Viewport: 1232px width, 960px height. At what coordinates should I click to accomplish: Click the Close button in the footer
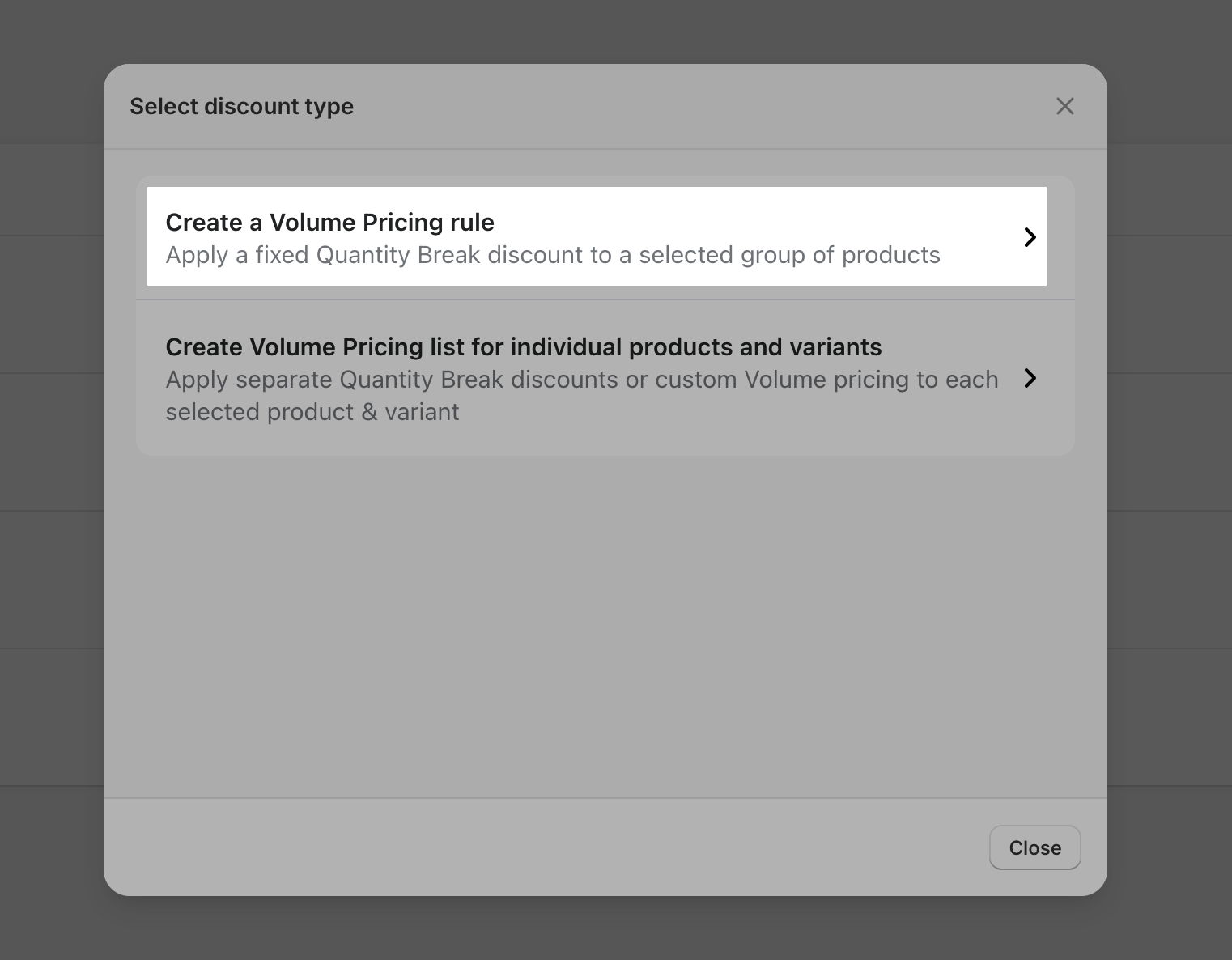point(1034,847)
